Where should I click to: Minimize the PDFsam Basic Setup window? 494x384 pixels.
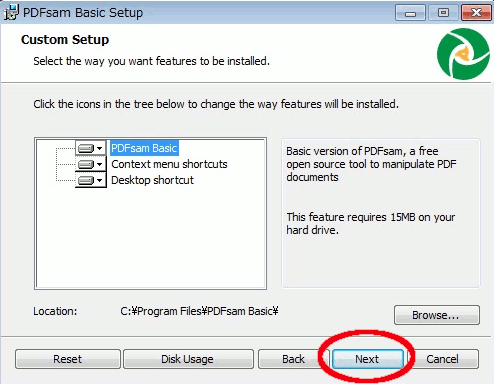coord(410,13)
